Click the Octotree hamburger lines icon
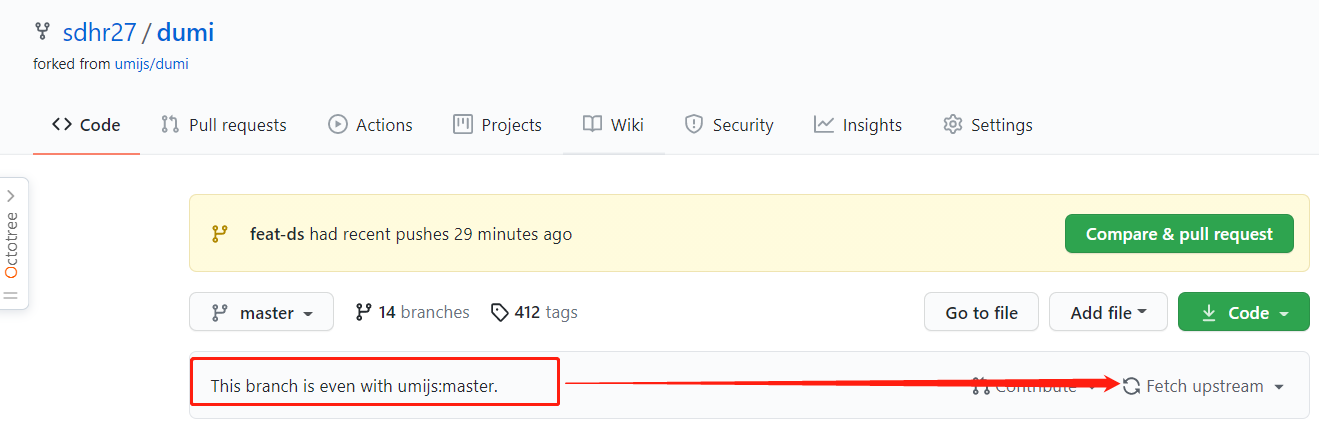1319x438 pixels. click(11, 296)
